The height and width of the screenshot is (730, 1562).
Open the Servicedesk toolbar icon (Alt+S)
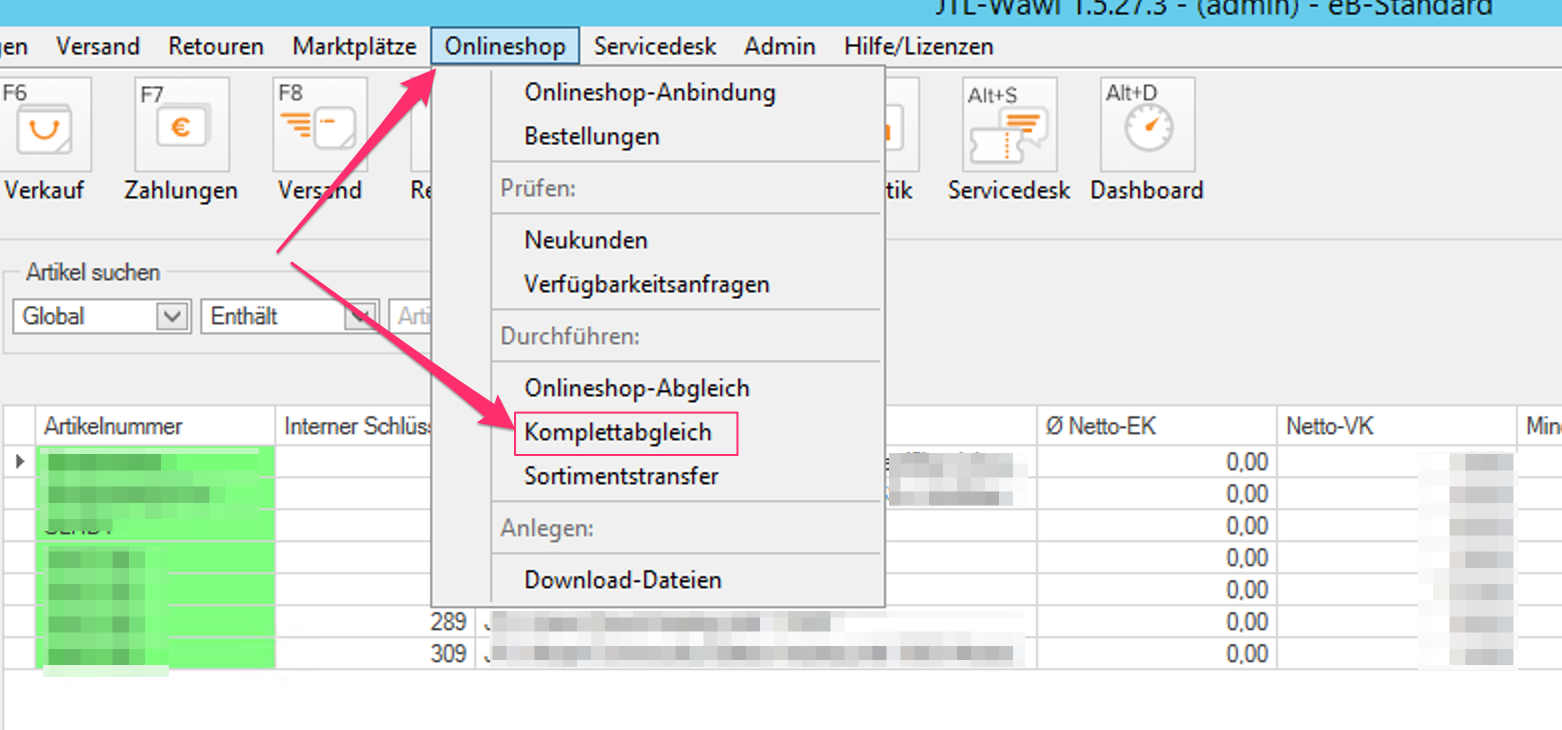click(1010, 126)
